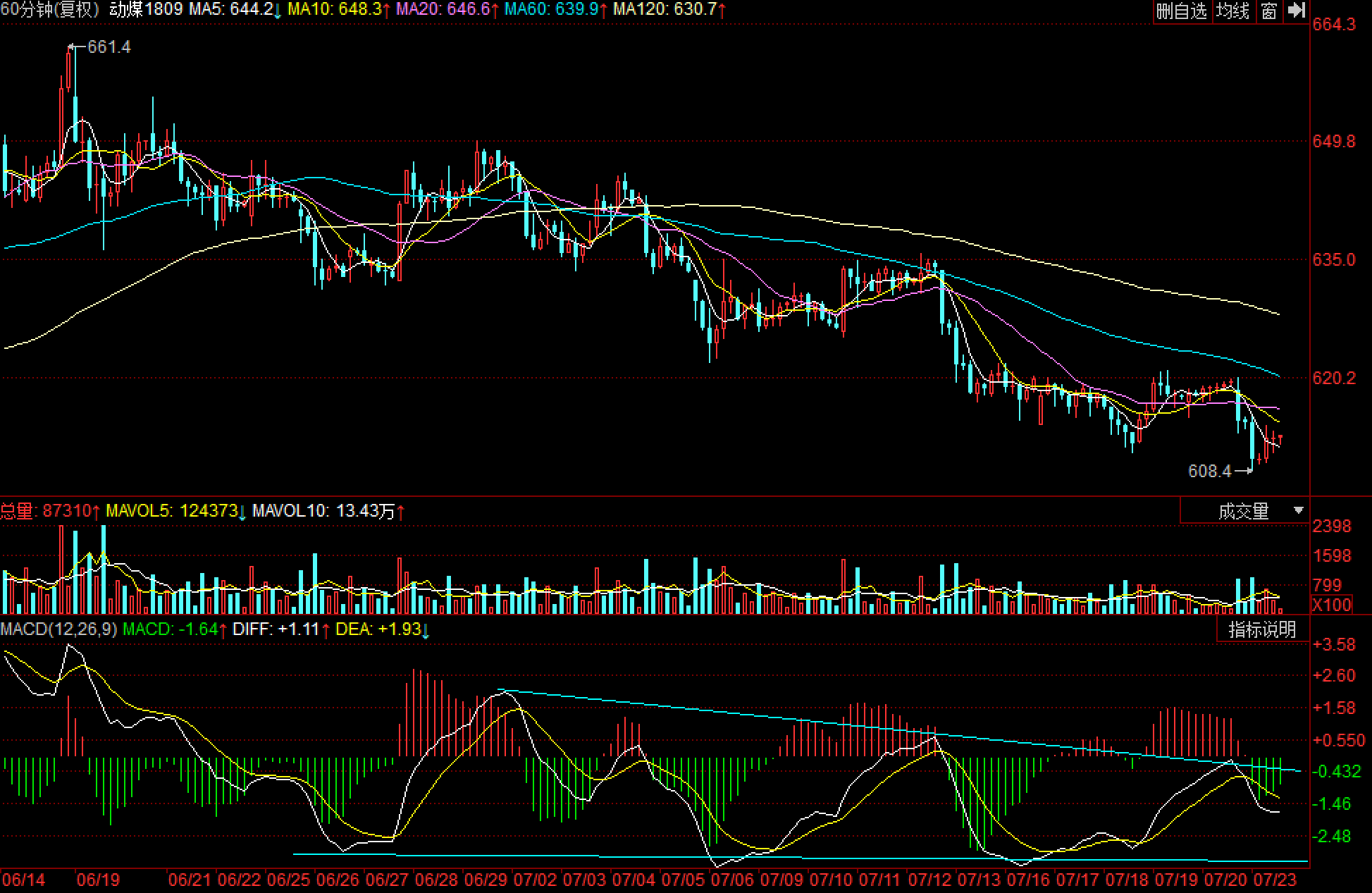Viewport: 1372px width, 893px height.
Task: Click the 60分钟(复权) period label
Action: click(x=50, y=9)
